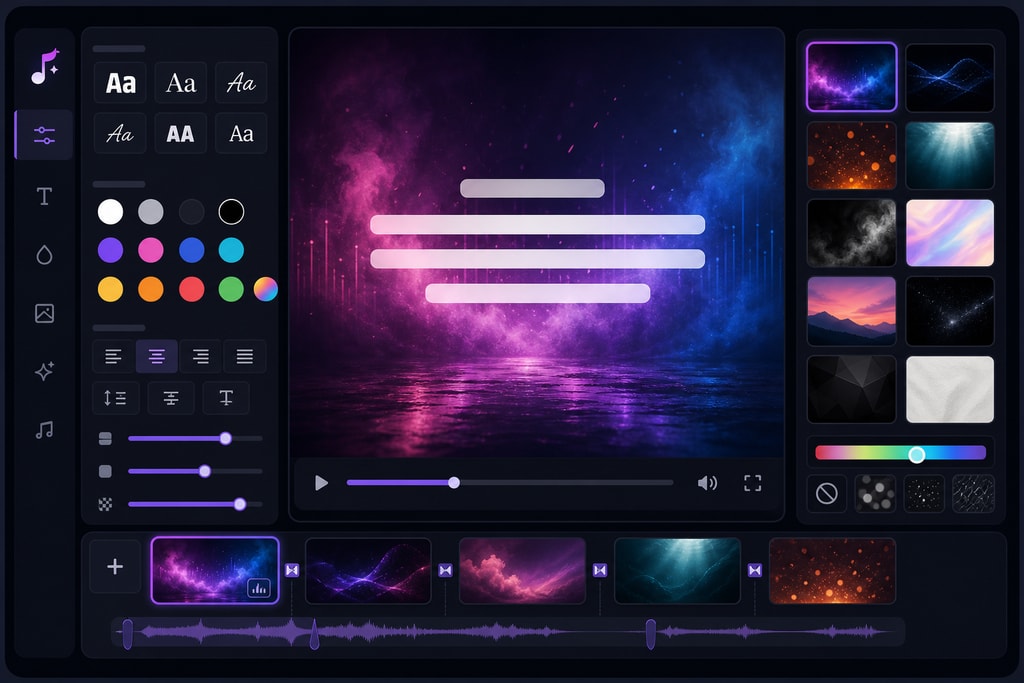Open the music note sidebar tool
Screen dimensions: 1024x683
tap(44, 430)
